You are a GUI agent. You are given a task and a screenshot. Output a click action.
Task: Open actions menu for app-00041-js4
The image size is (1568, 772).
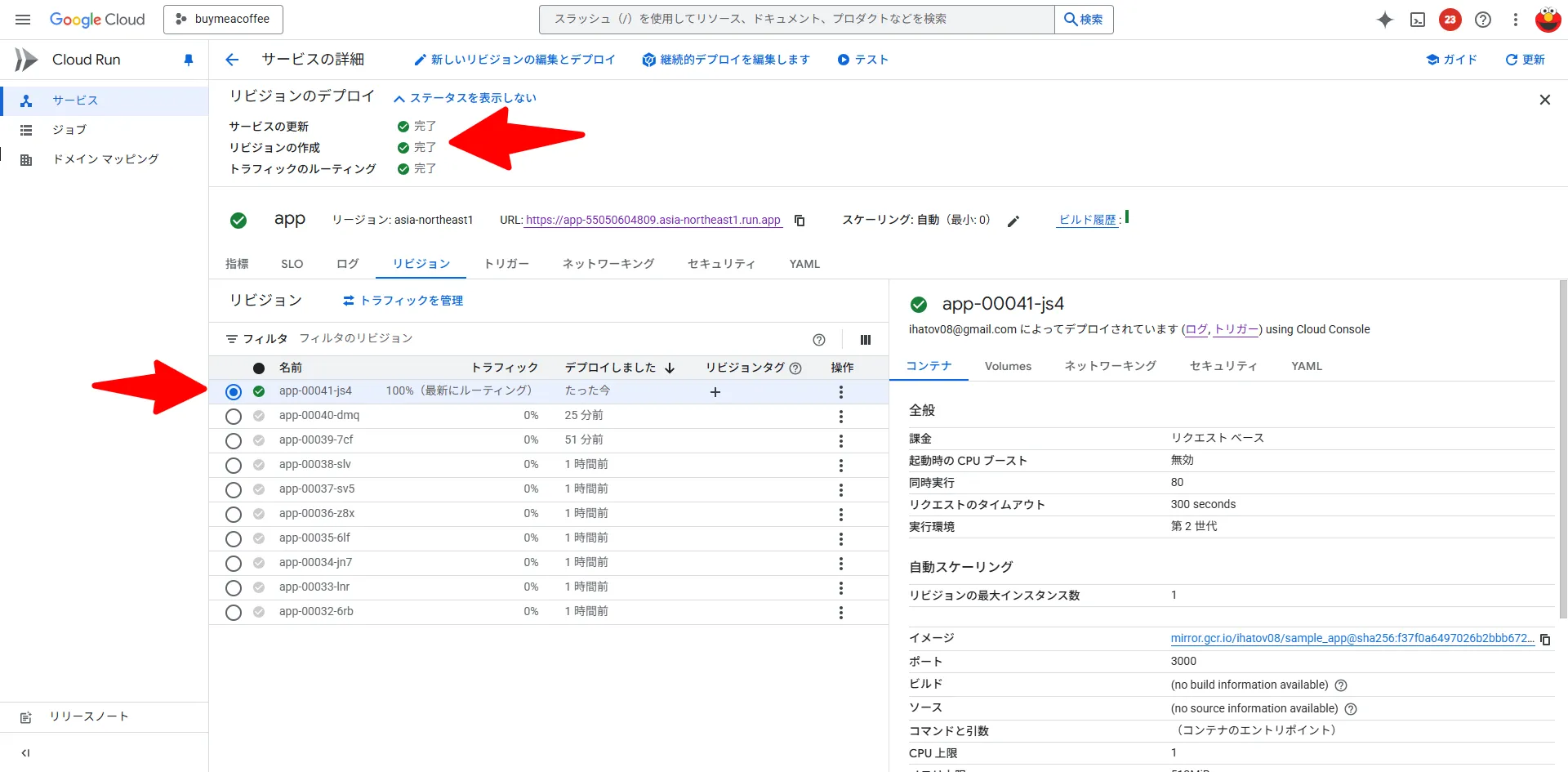tap(841, 392)
